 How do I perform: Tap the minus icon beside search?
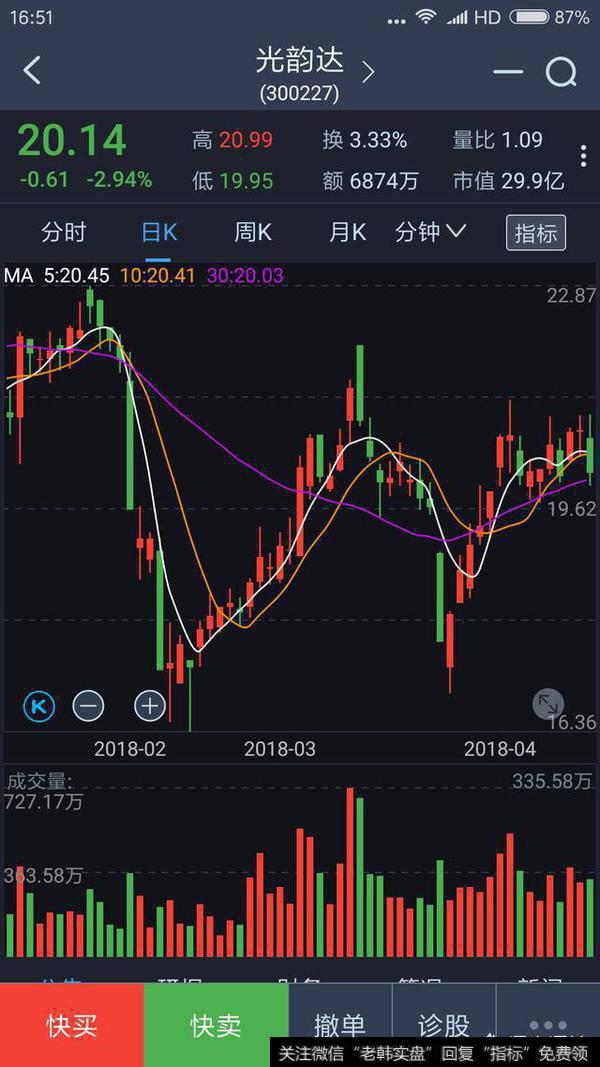(507, 72)
